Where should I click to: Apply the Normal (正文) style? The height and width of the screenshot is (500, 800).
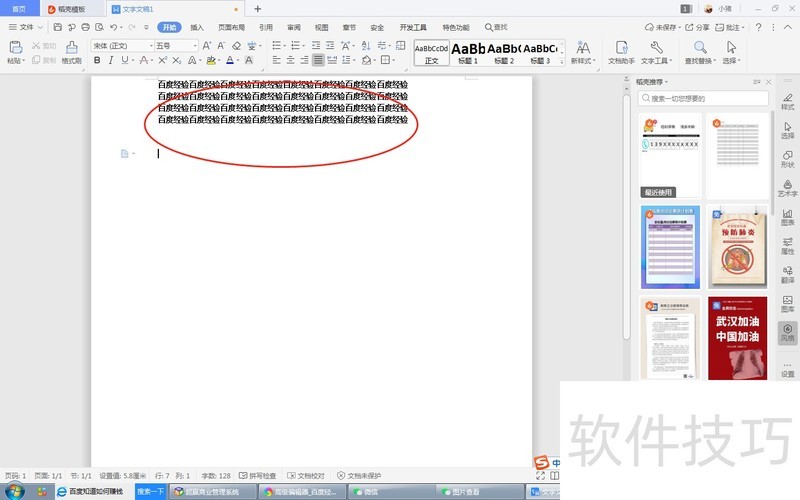(x=432, y=53)
